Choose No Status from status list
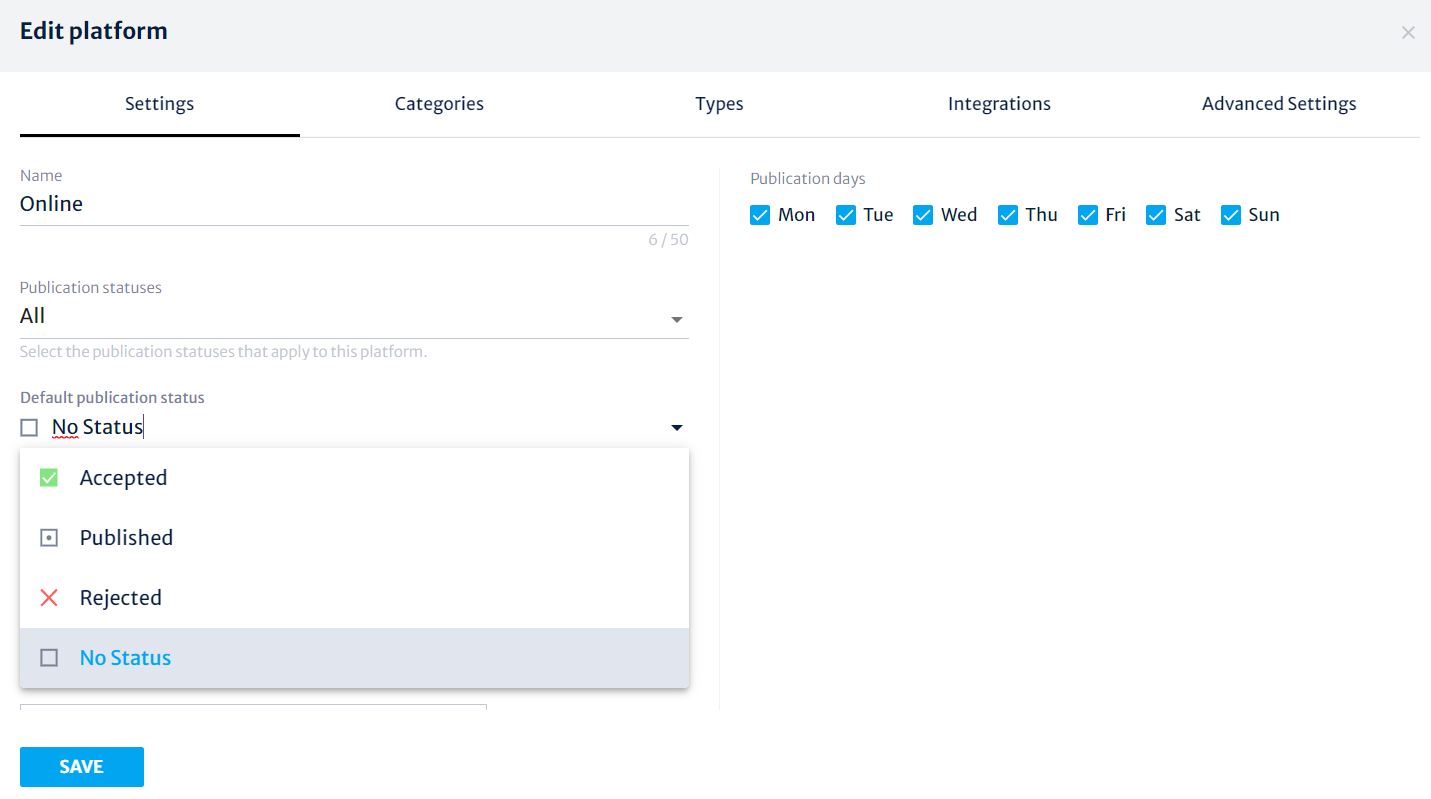The width and height of the screenshot is (1431, 799). tap(354, 658)
